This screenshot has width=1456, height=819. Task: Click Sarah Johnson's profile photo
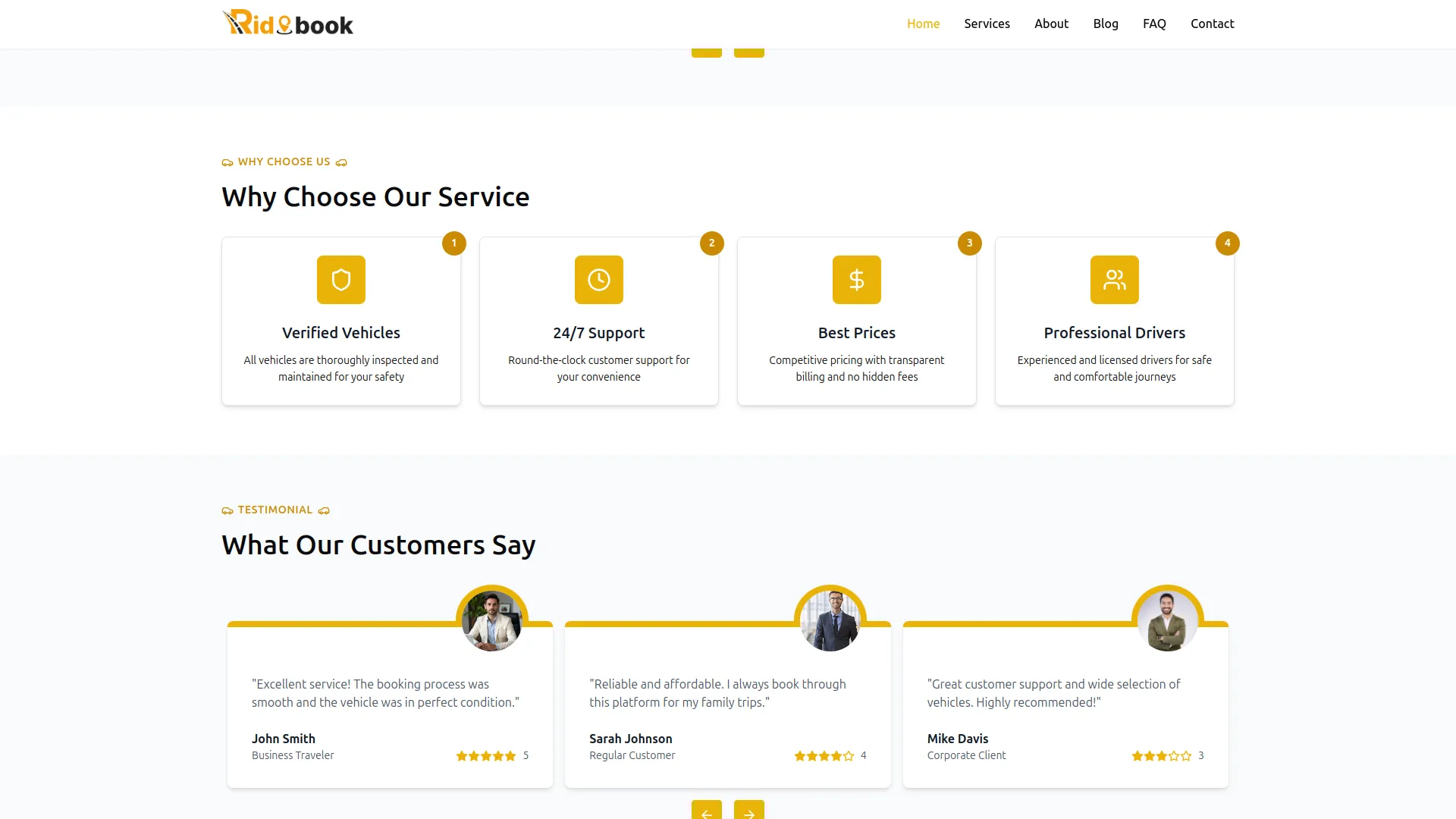830,619
